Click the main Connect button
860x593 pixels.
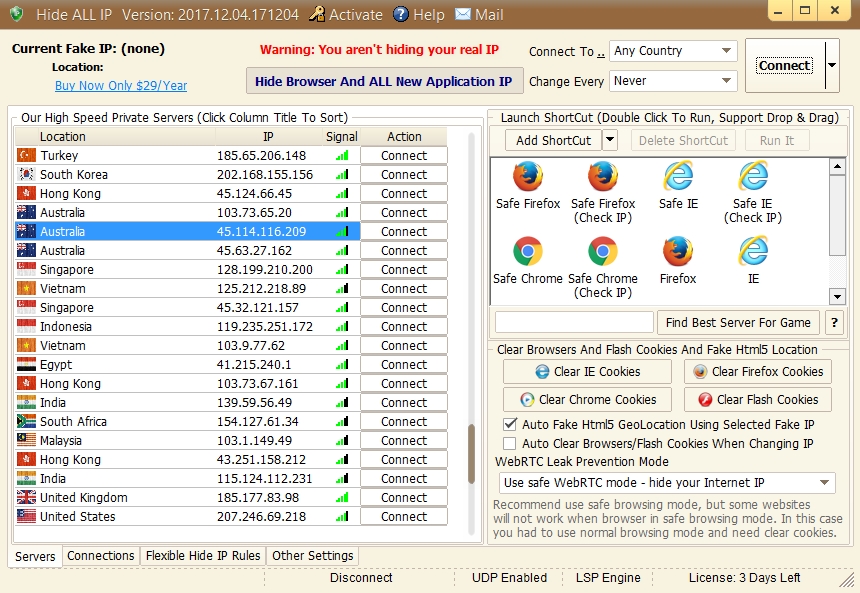[x=784, y=66]
